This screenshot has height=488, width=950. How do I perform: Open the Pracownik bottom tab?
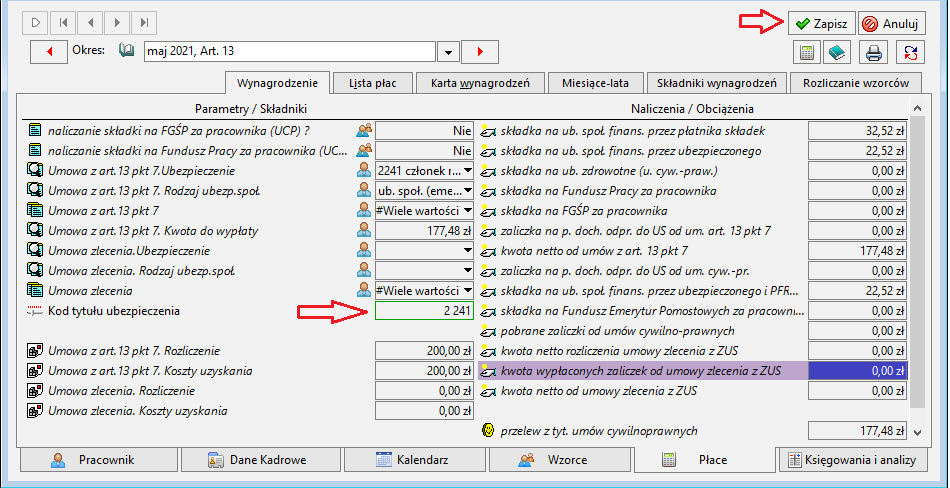(99, 460)
